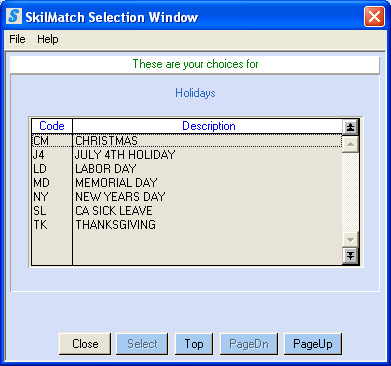The width and height of the screenshot is (391, 366).
Task: Click the MD code cell
Action: 52,183
